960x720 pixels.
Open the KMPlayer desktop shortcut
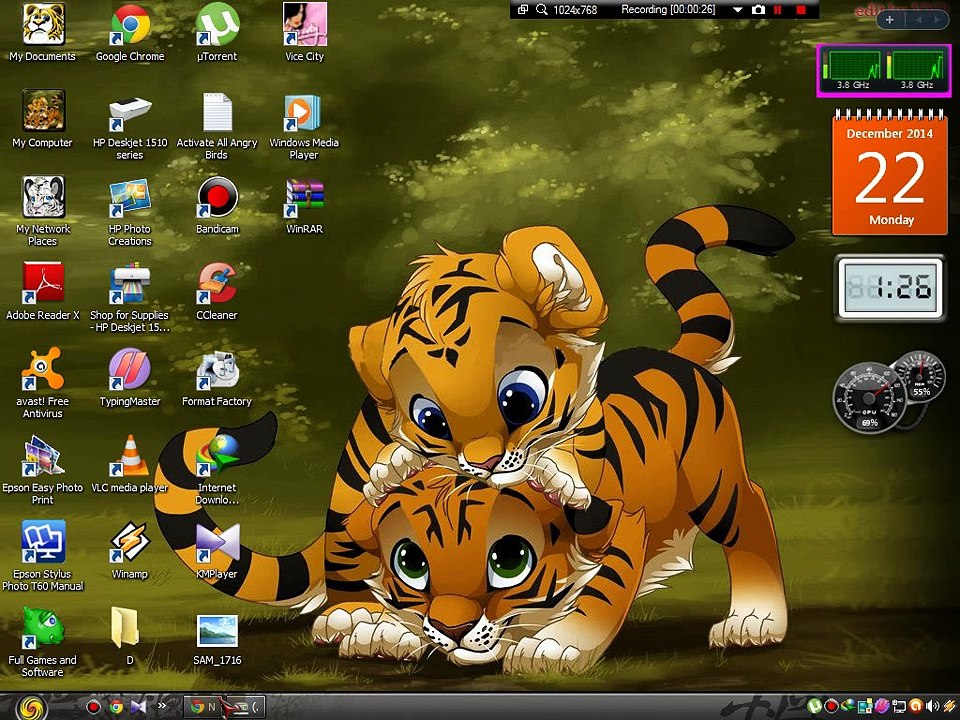217,550
